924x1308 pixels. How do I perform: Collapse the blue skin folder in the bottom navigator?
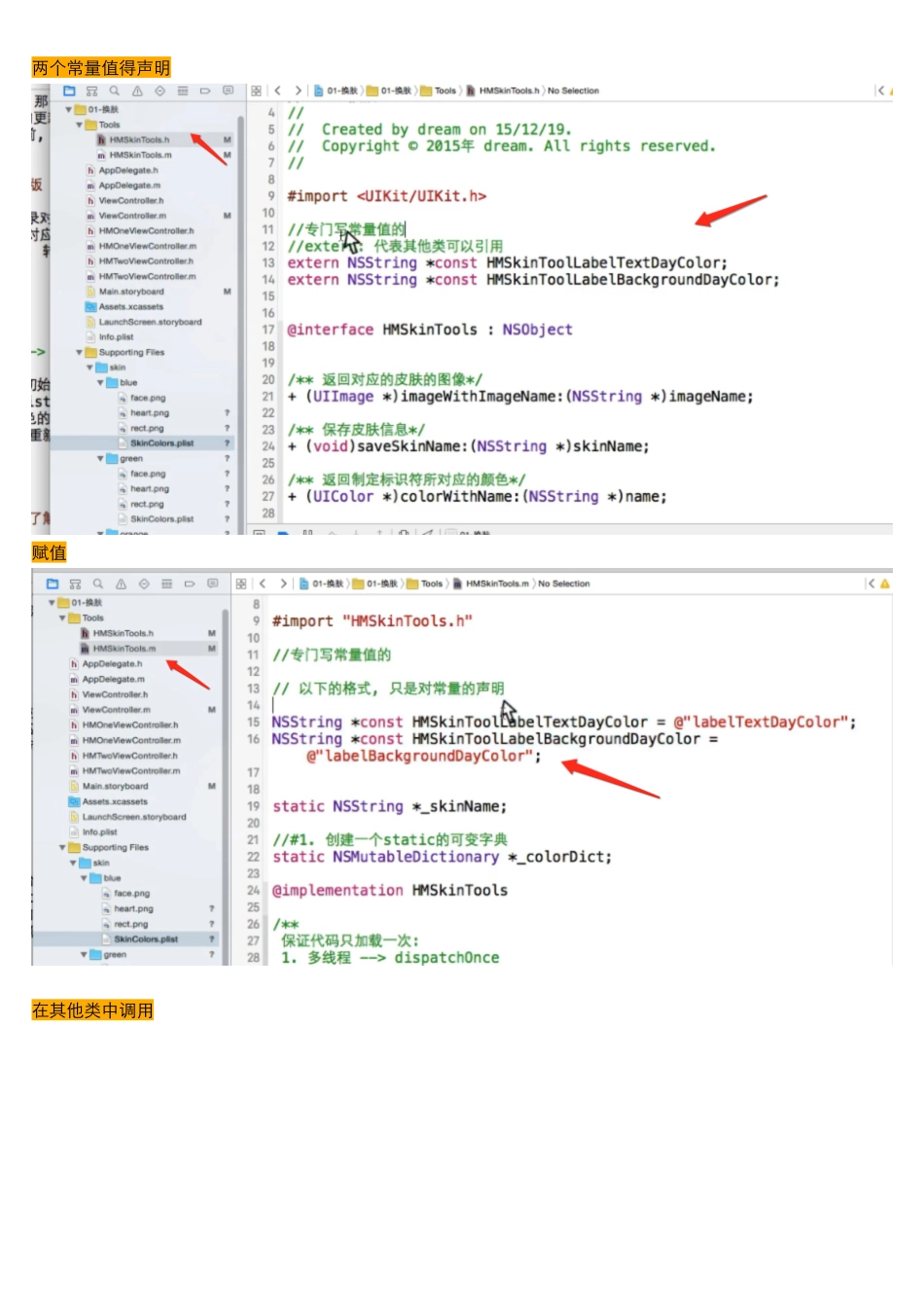click(84, 878)
